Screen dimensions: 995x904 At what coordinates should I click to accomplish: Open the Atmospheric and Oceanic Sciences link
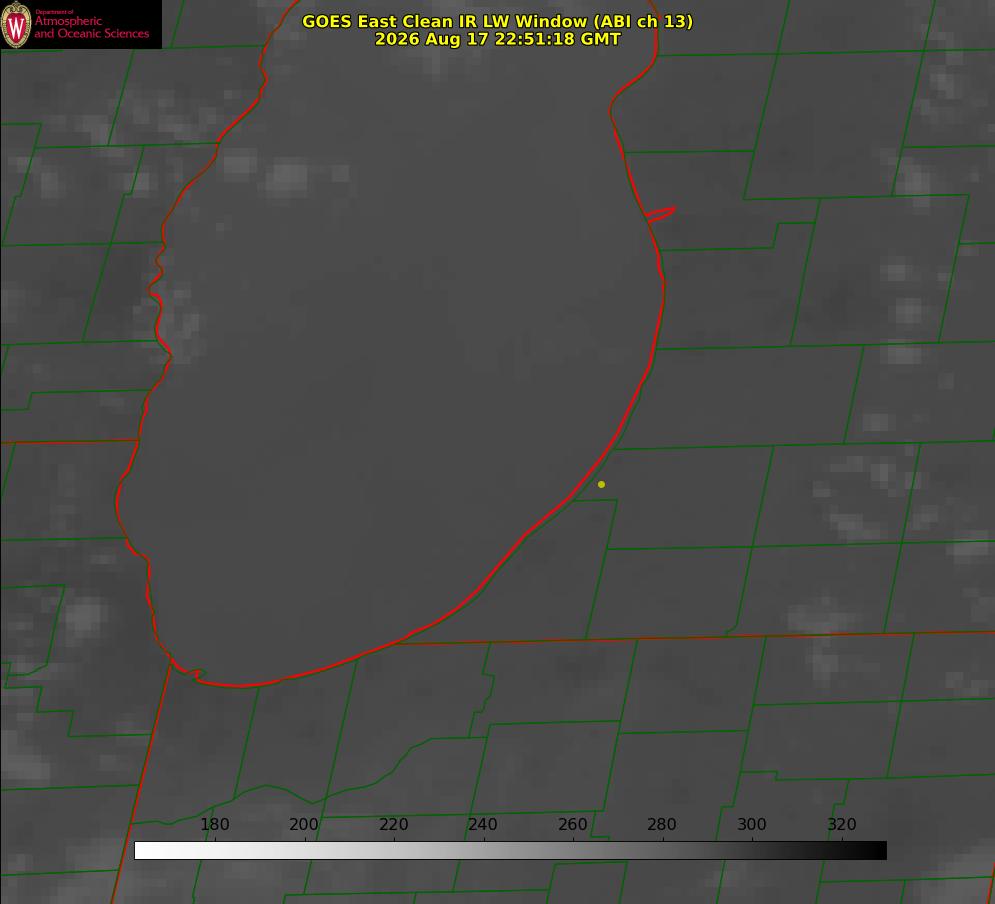pos(91,27)
